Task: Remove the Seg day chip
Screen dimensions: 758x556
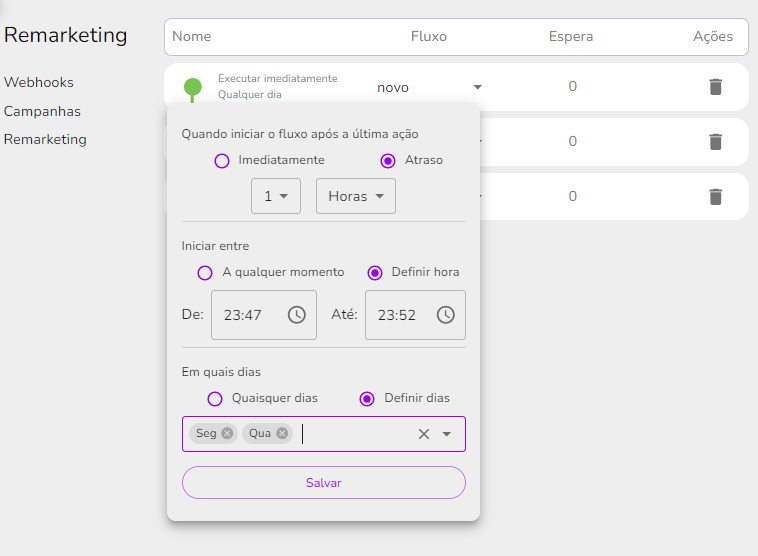Action: 227,433
